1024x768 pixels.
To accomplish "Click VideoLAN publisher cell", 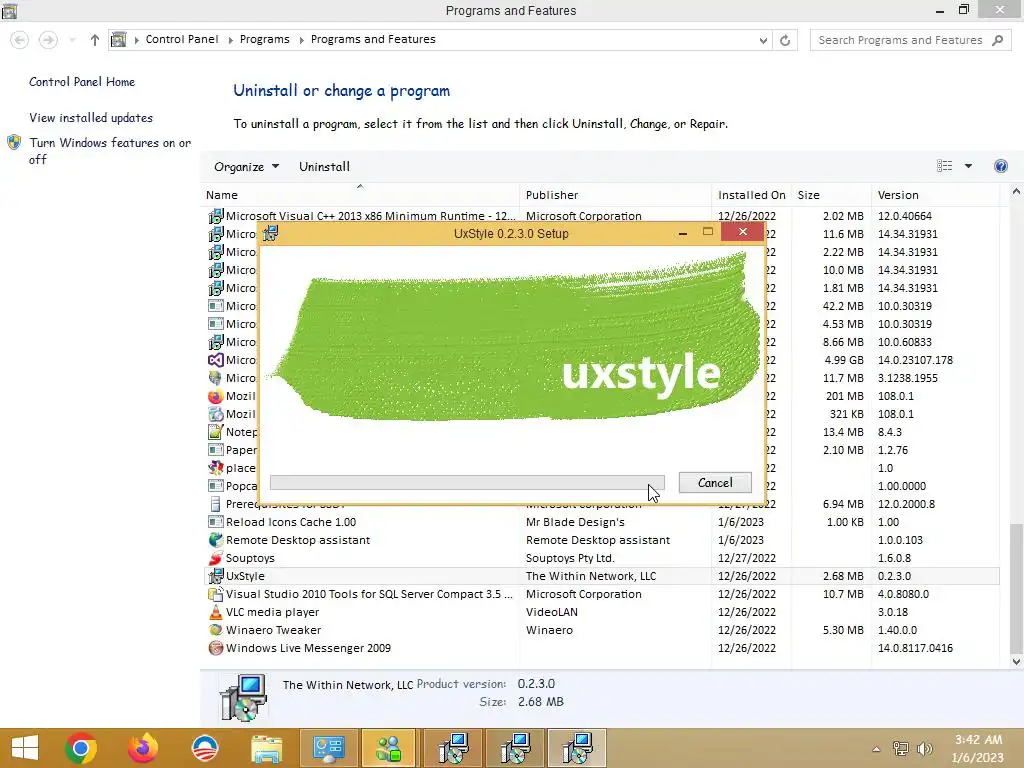I will click(x=552, y=612).
